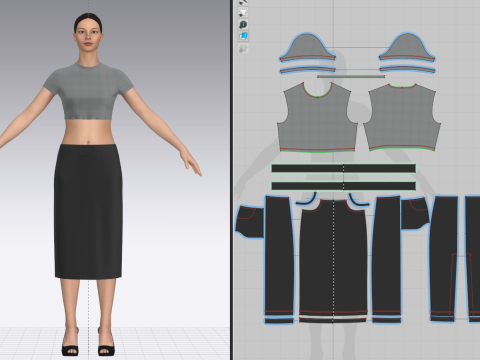Select the hem band under right side skirt panel
The height and width of the screenshot is (360, 480).
[387, 321]
